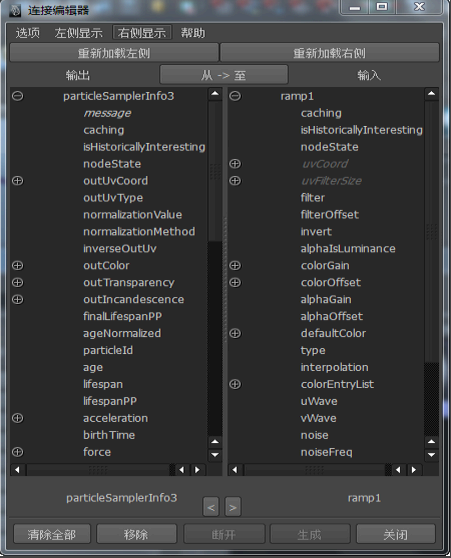The image size is (451, 558).
Task: Open the 右侧显示 menu
Action: click(x=142, y=33)
